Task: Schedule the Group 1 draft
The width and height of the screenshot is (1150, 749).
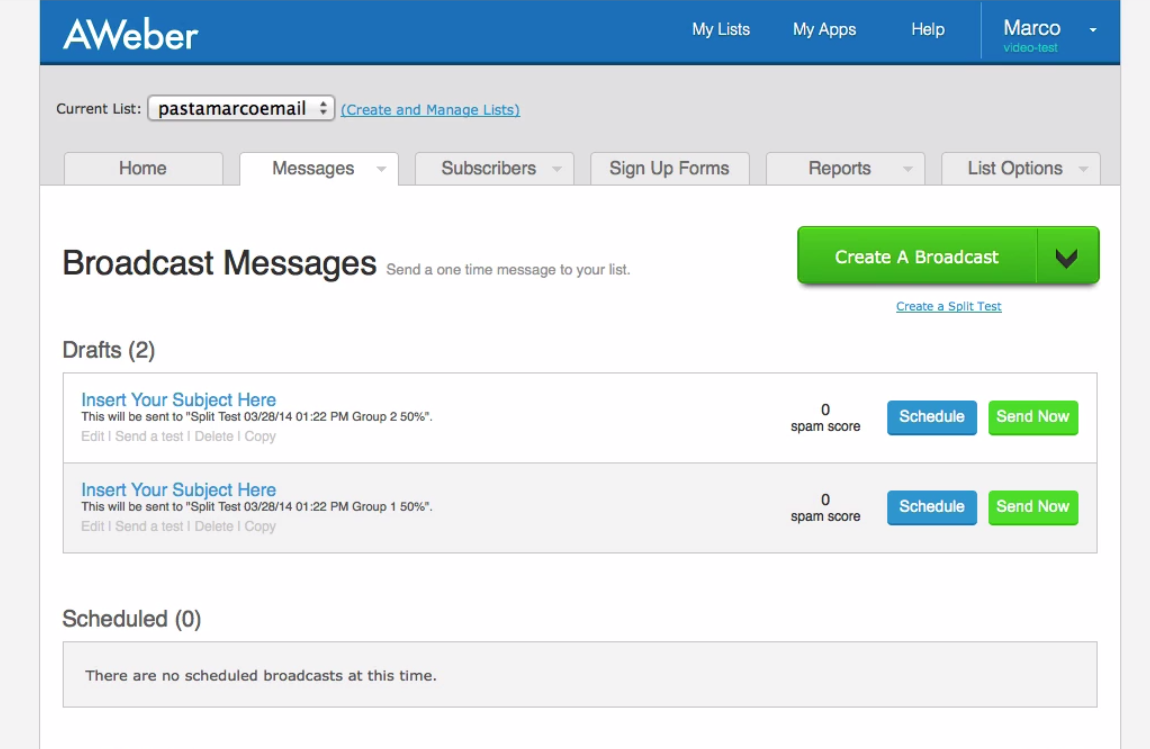Action: tap(931, 508)
